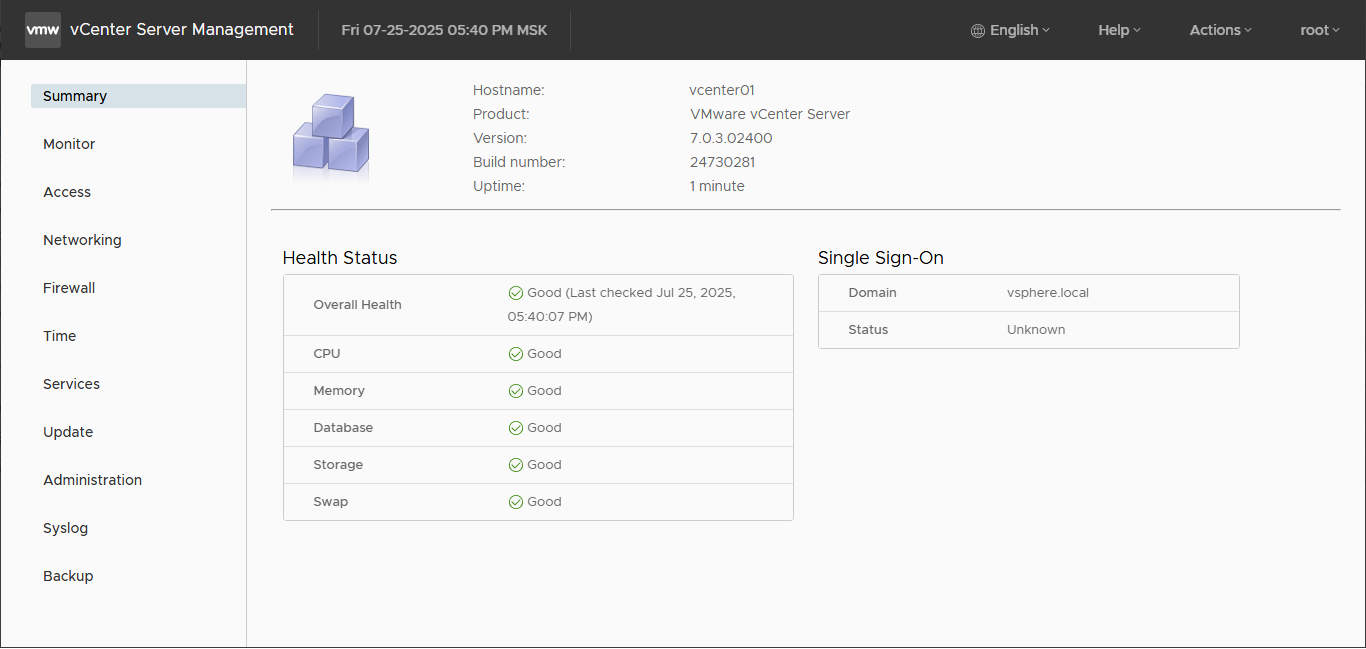Click the Version: label

[500, 138]
